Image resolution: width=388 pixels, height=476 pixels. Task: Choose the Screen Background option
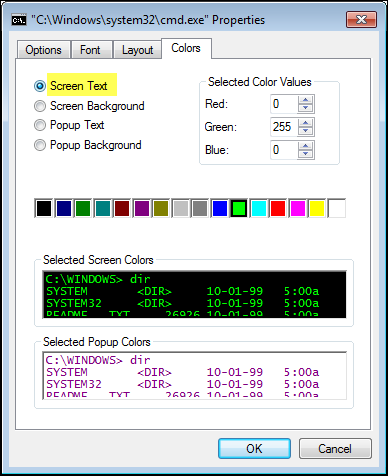(40, 106)
